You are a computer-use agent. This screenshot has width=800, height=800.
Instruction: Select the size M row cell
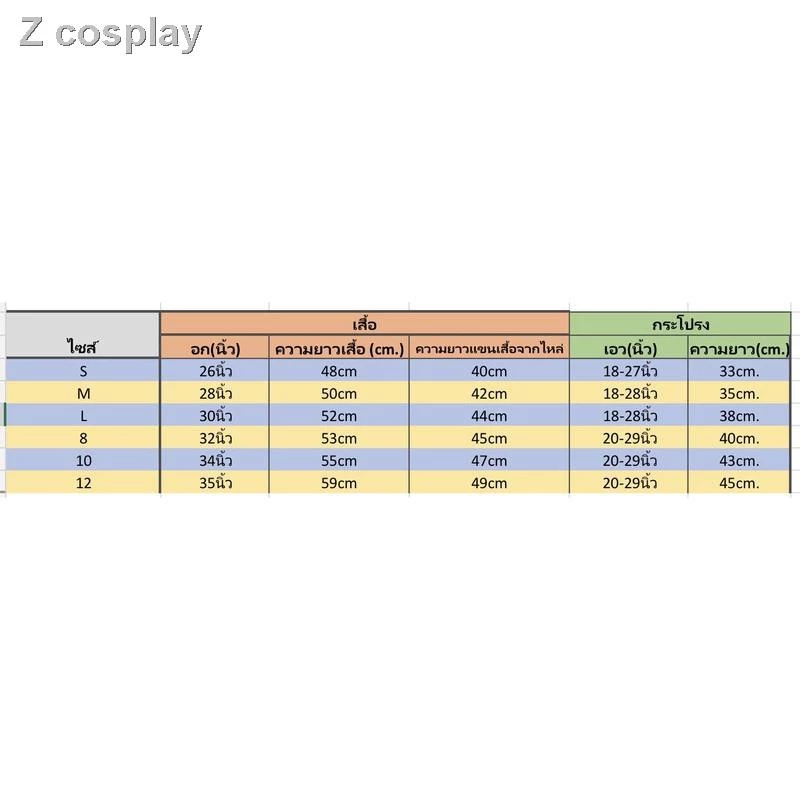[x=83, y=393]
